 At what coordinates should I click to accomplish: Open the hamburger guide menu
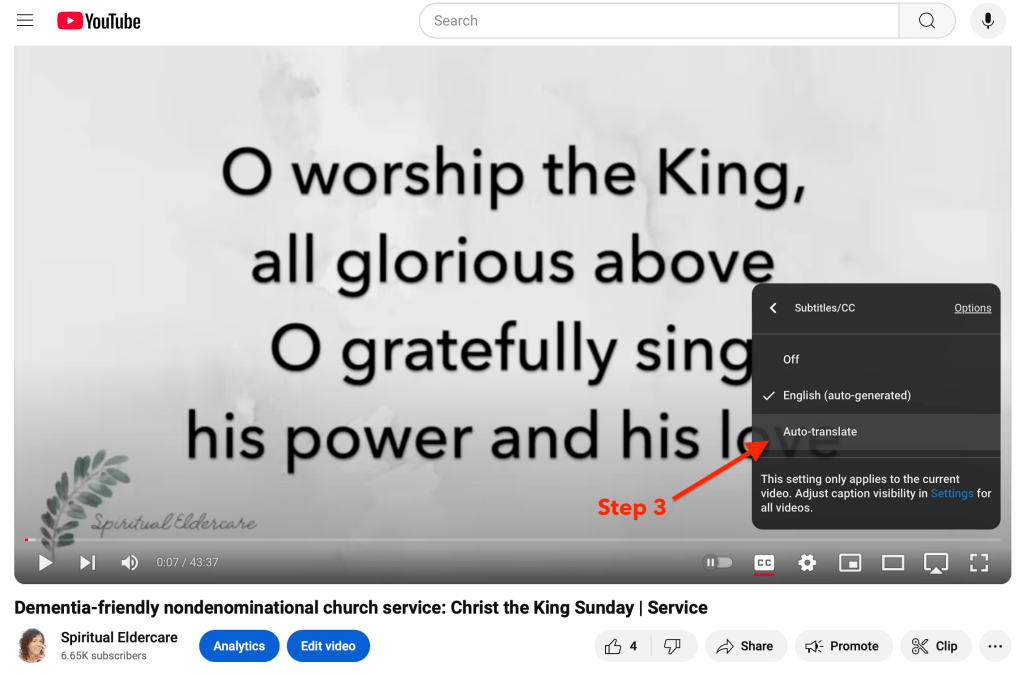pos(25,20)
